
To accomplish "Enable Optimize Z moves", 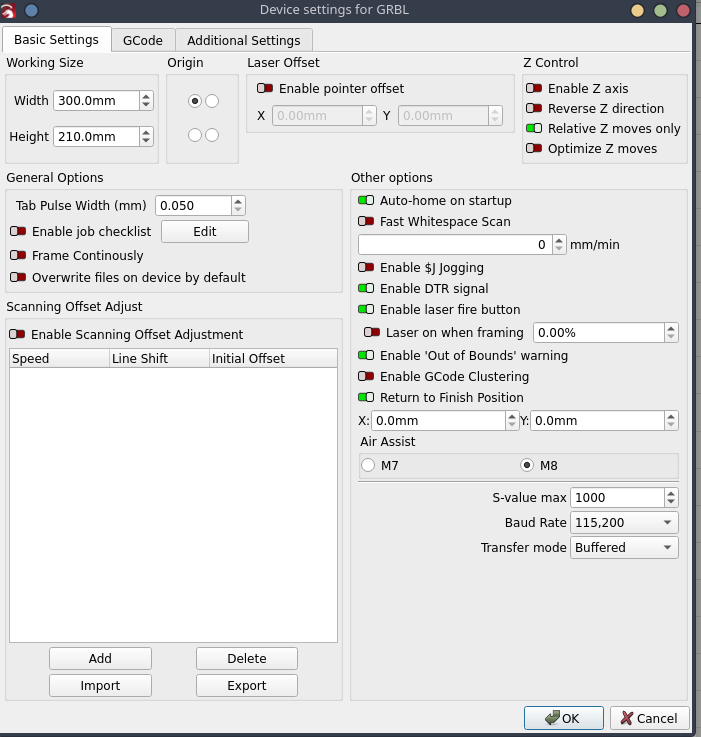I will coord(534,149).
